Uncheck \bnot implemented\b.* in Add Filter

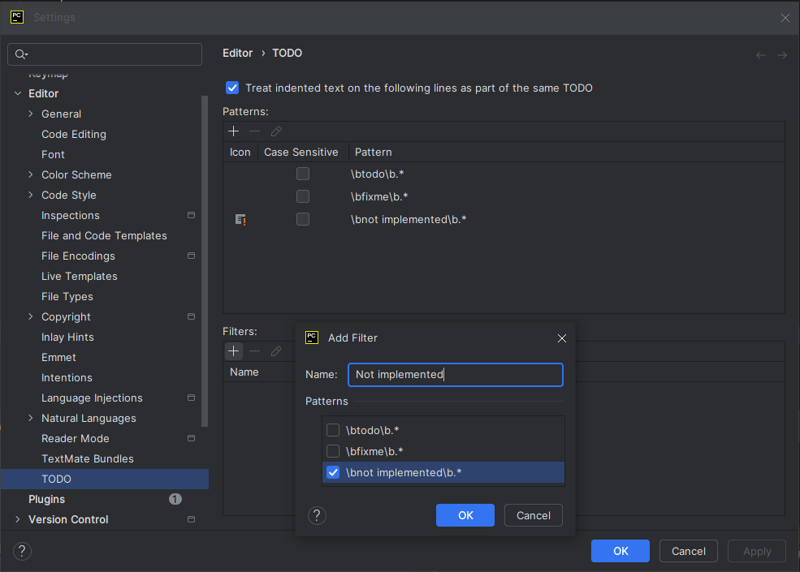[x=333, y=472]
